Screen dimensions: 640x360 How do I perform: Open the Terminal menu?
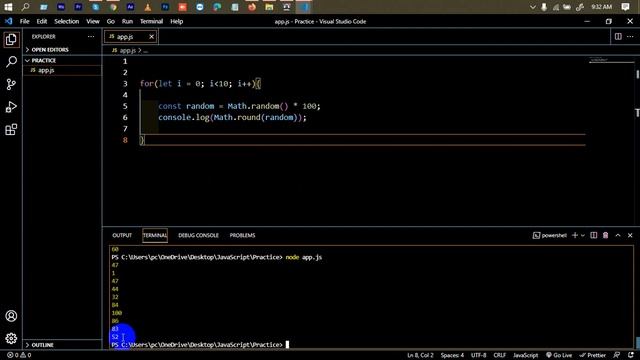tap(151, 21)
